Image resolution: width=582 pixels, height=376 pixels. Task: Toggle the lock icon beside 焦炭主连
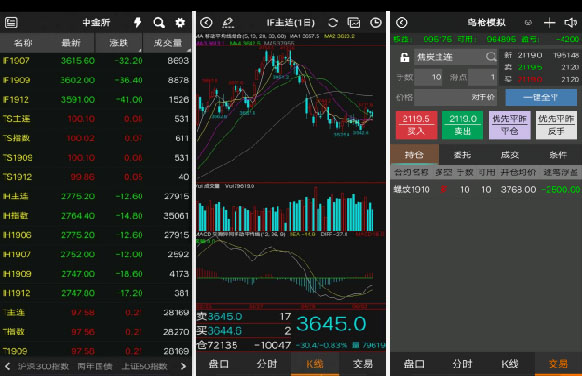click(404, 57)
